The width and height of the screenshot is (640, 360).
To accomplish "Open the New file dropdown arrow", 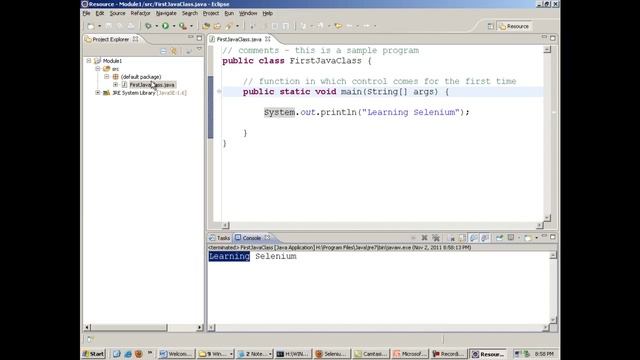I will point(99,26).
